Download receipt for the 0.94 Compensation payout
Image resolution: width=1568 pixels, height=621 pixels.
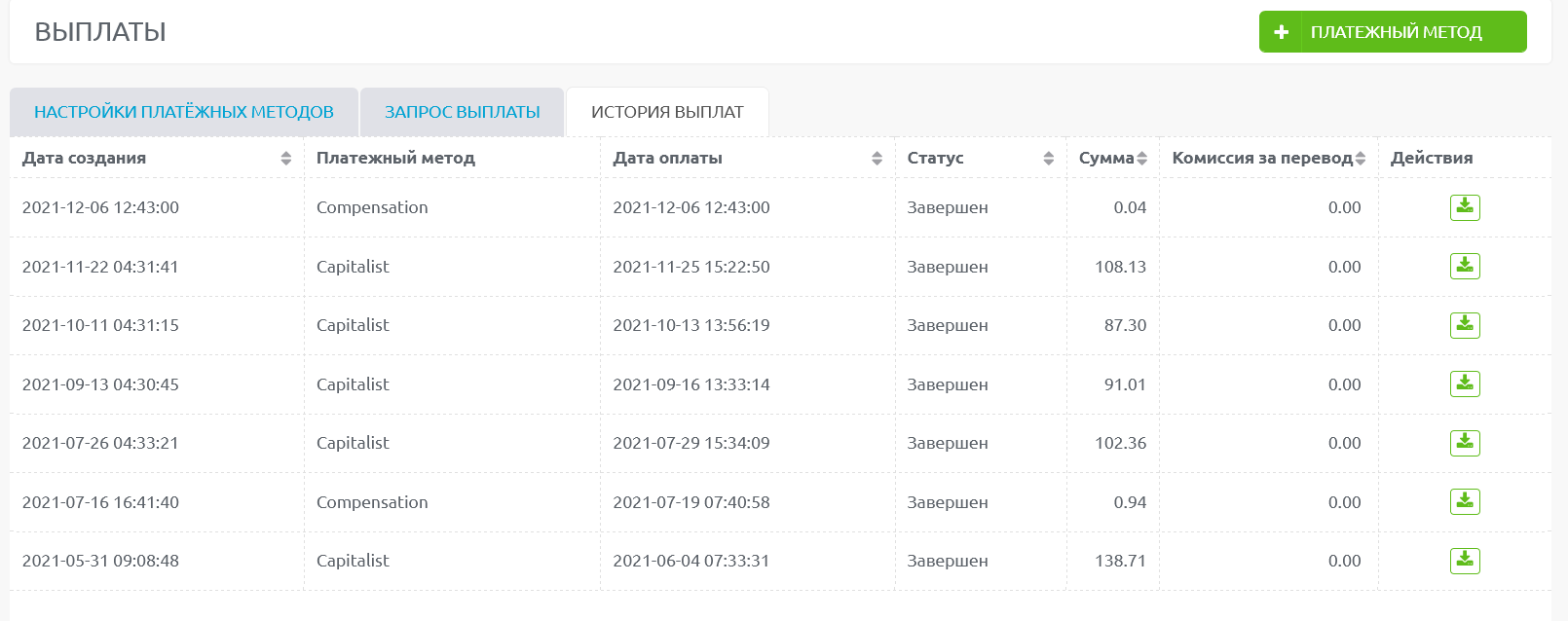click(x=1465, y=501)
